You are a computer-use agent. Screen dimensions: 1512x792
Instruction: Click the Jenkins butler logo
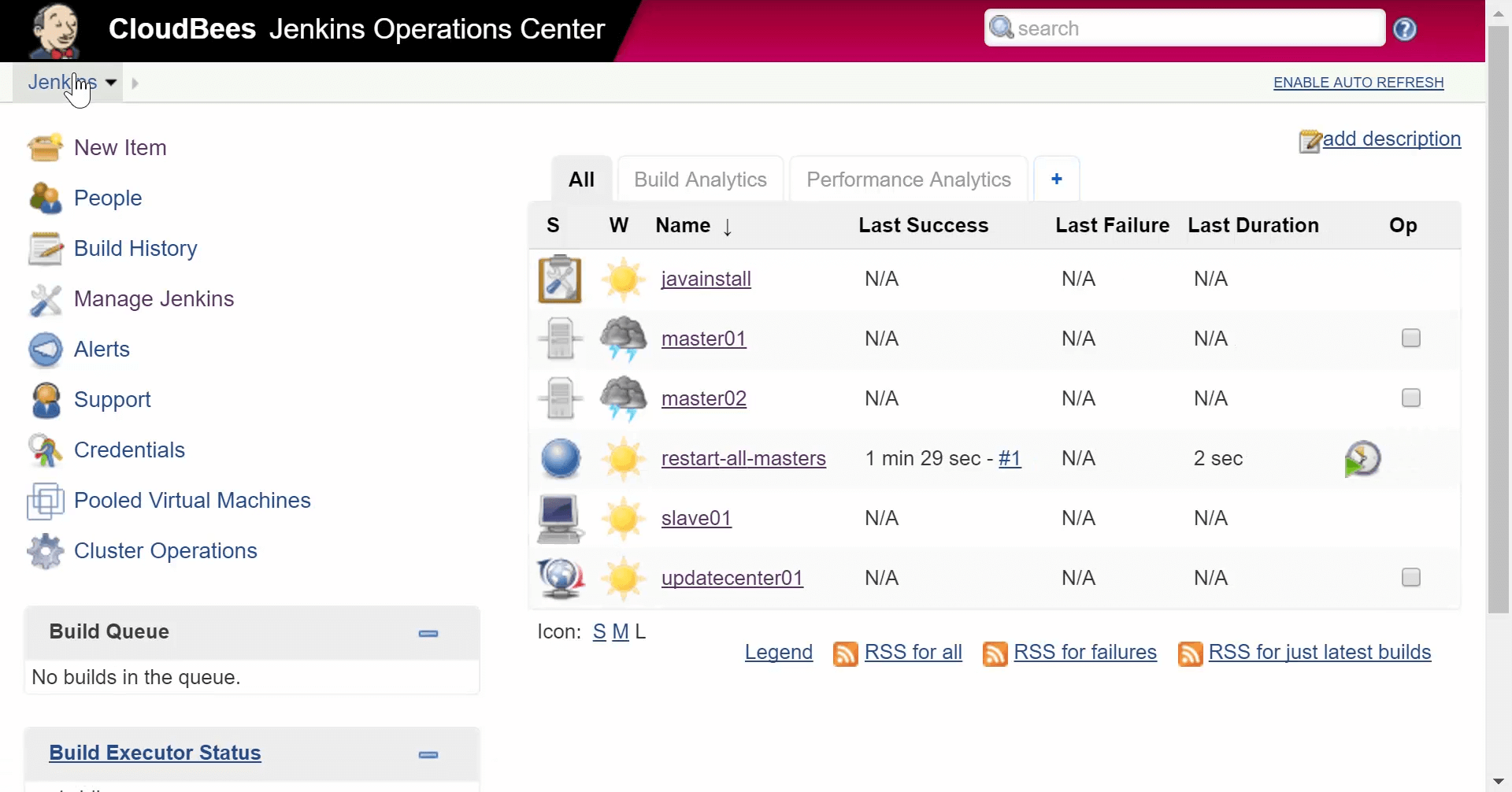[54, 31]
